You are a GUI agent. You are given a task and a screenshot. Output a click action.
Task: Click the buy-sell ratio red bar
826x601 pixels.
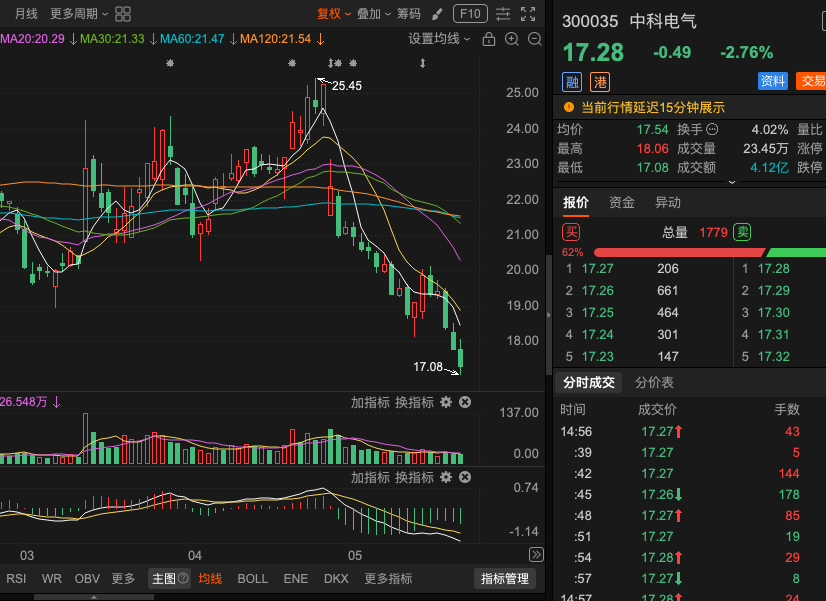coord(678,252)
